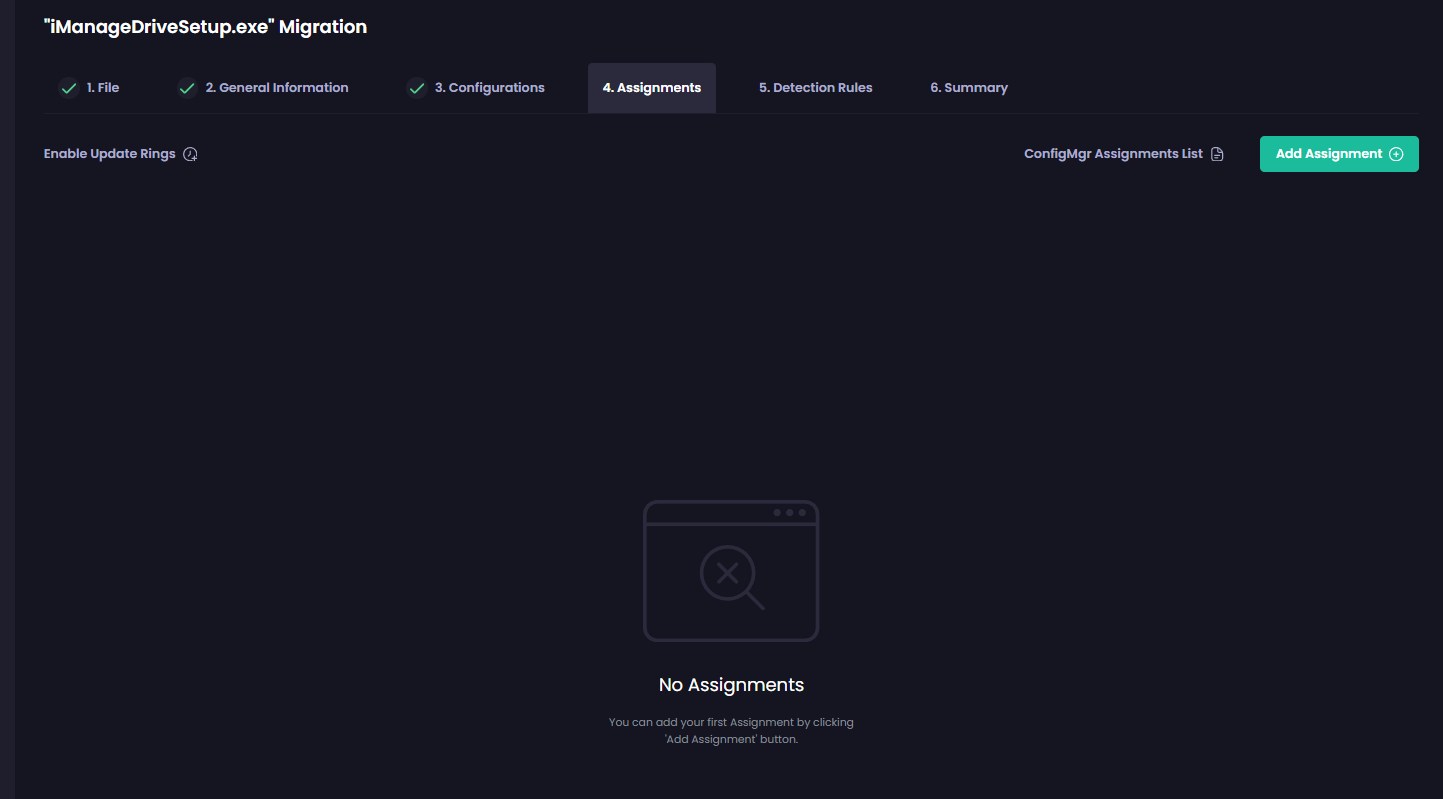Open the 6. Summary tab
Image resolution: width=1443 pixels, height=799 pixels.
tap(968, 88)
